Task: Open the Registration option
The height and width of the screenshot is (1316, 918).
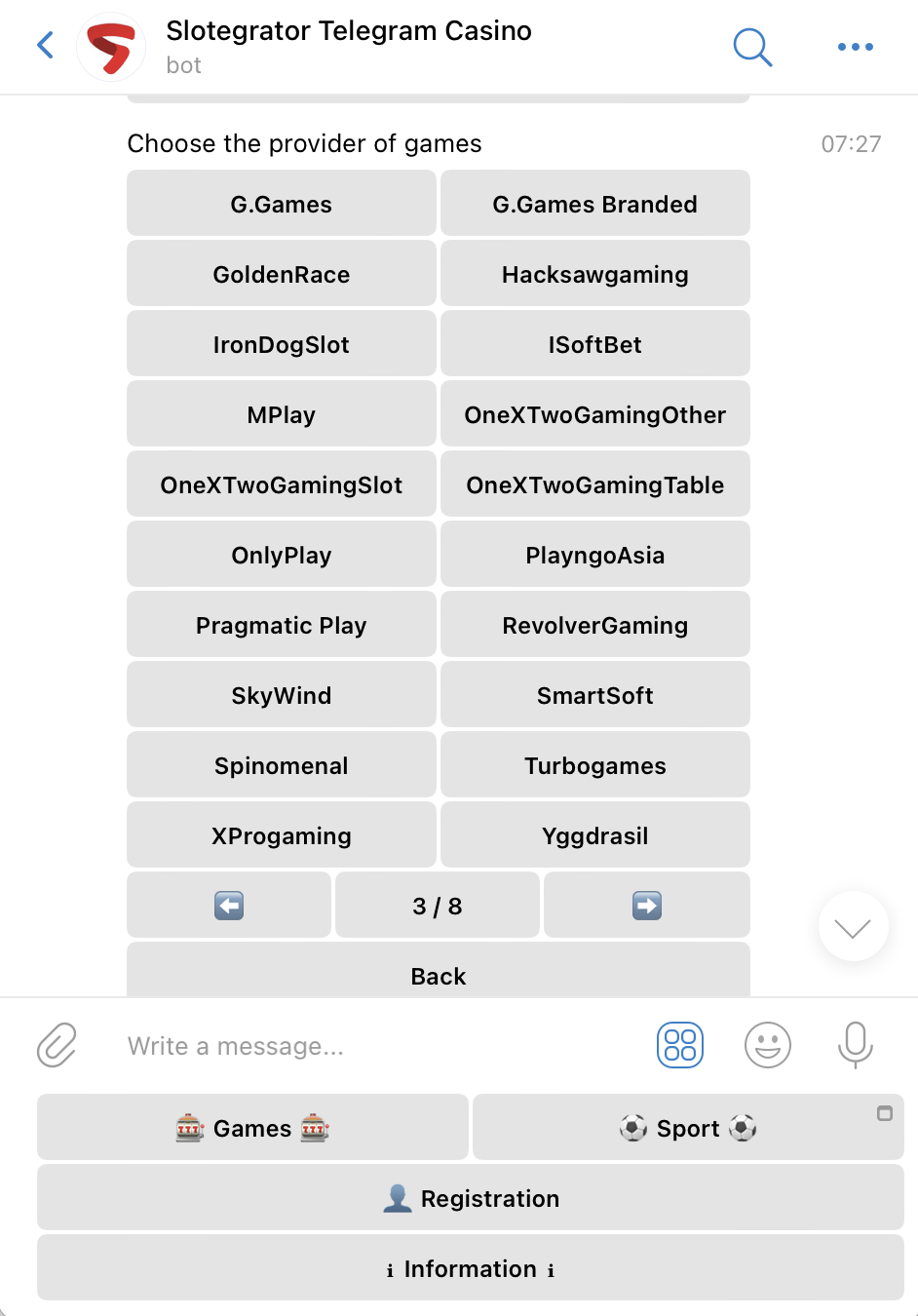Action: pyautogui.click(x=471, y=1198)
